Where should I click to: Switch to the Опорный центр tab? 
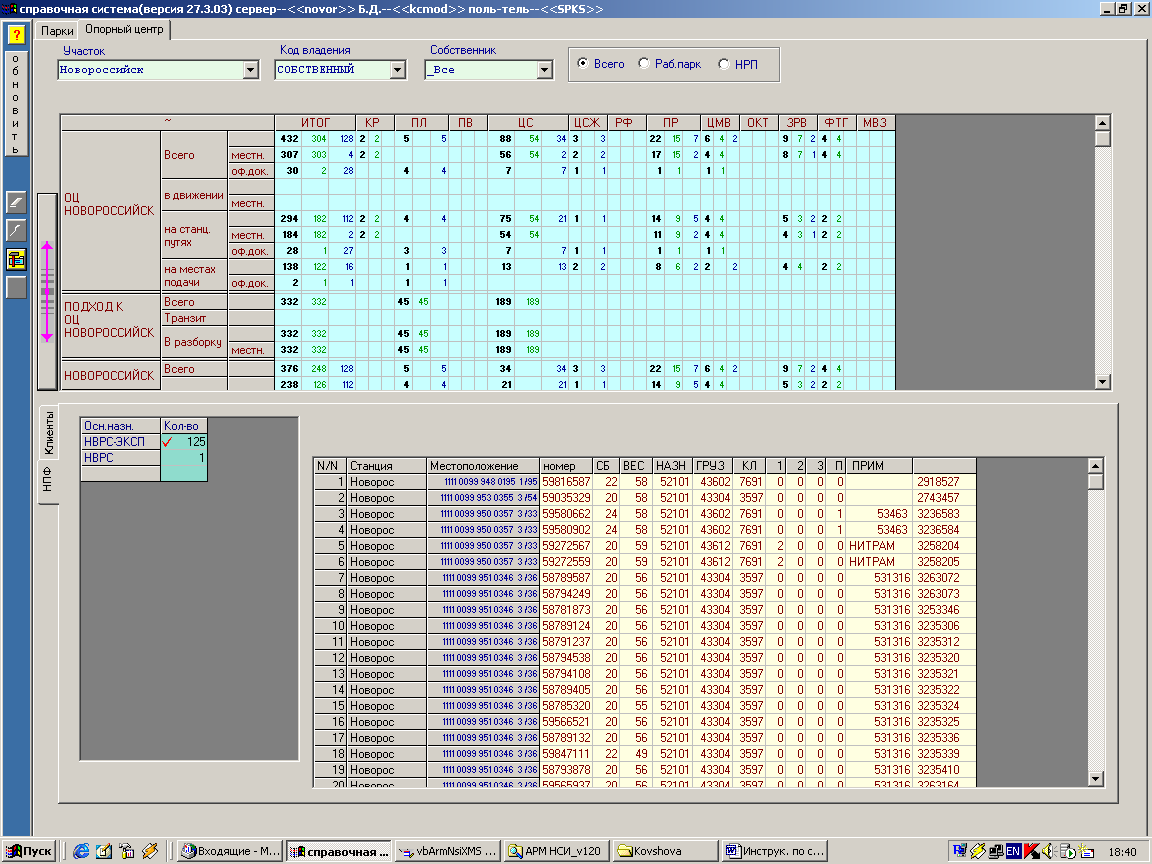tap(124, 29)
